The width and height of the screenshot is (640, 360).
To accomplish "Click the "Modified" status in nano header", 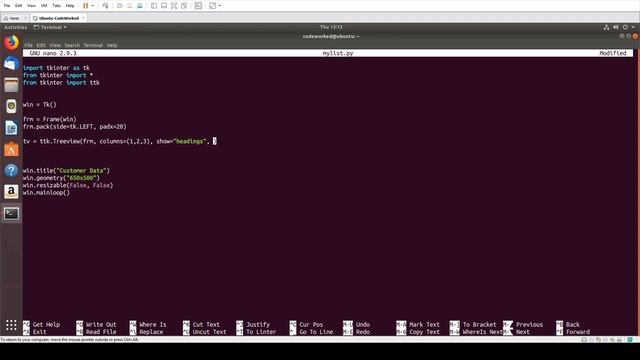I will pyautogui.click(x=613, y=53).
